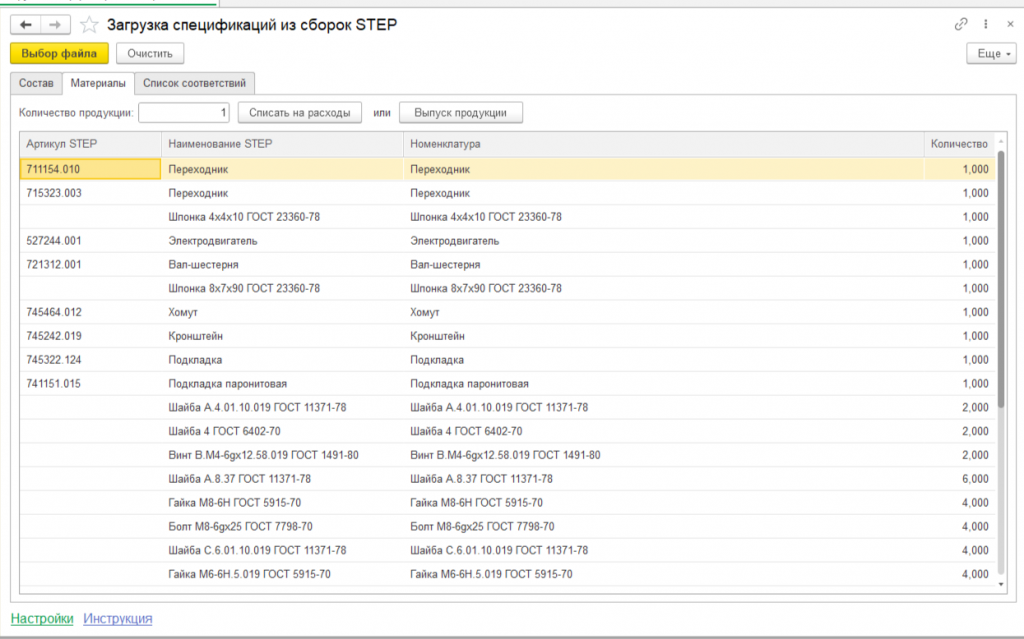Select Наименование cell Шайба 4 ГОСТ 6402-70

coord(282,431)
